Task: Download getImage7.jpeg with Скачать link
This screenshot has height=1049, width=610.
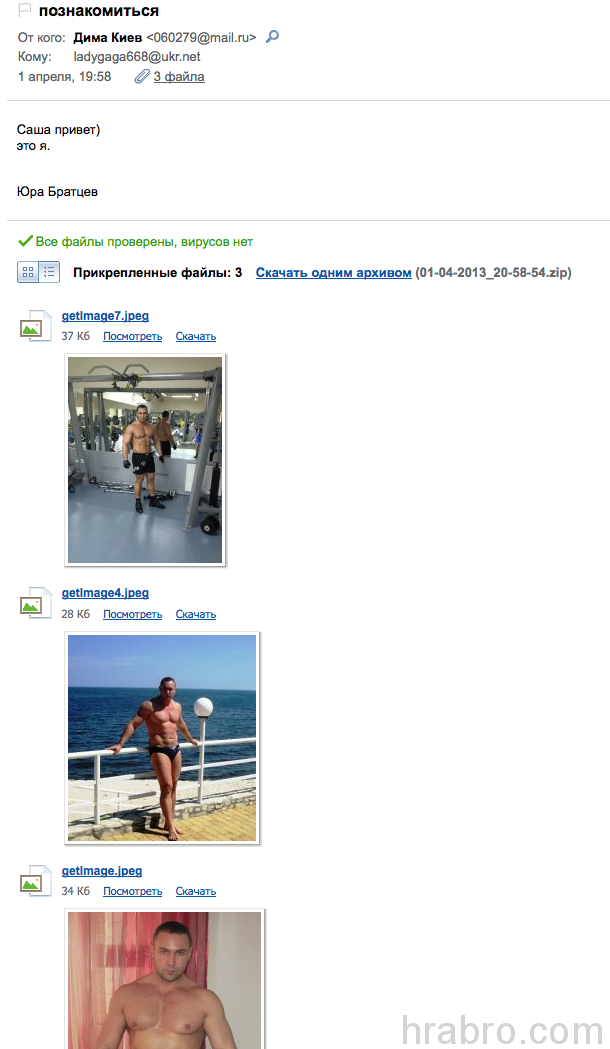Action: [x=196, y=337]
